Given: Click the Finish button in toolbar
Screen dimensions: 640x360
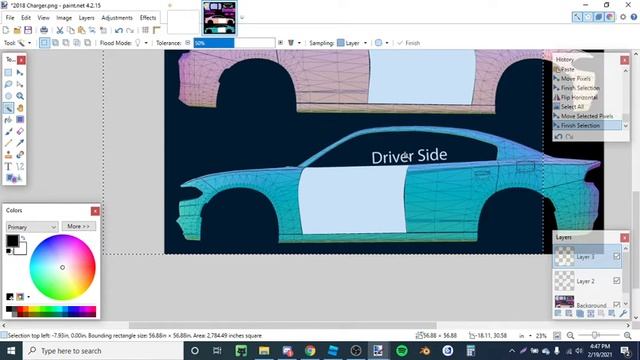Looking at the screenshot, I should click(409, 43).
